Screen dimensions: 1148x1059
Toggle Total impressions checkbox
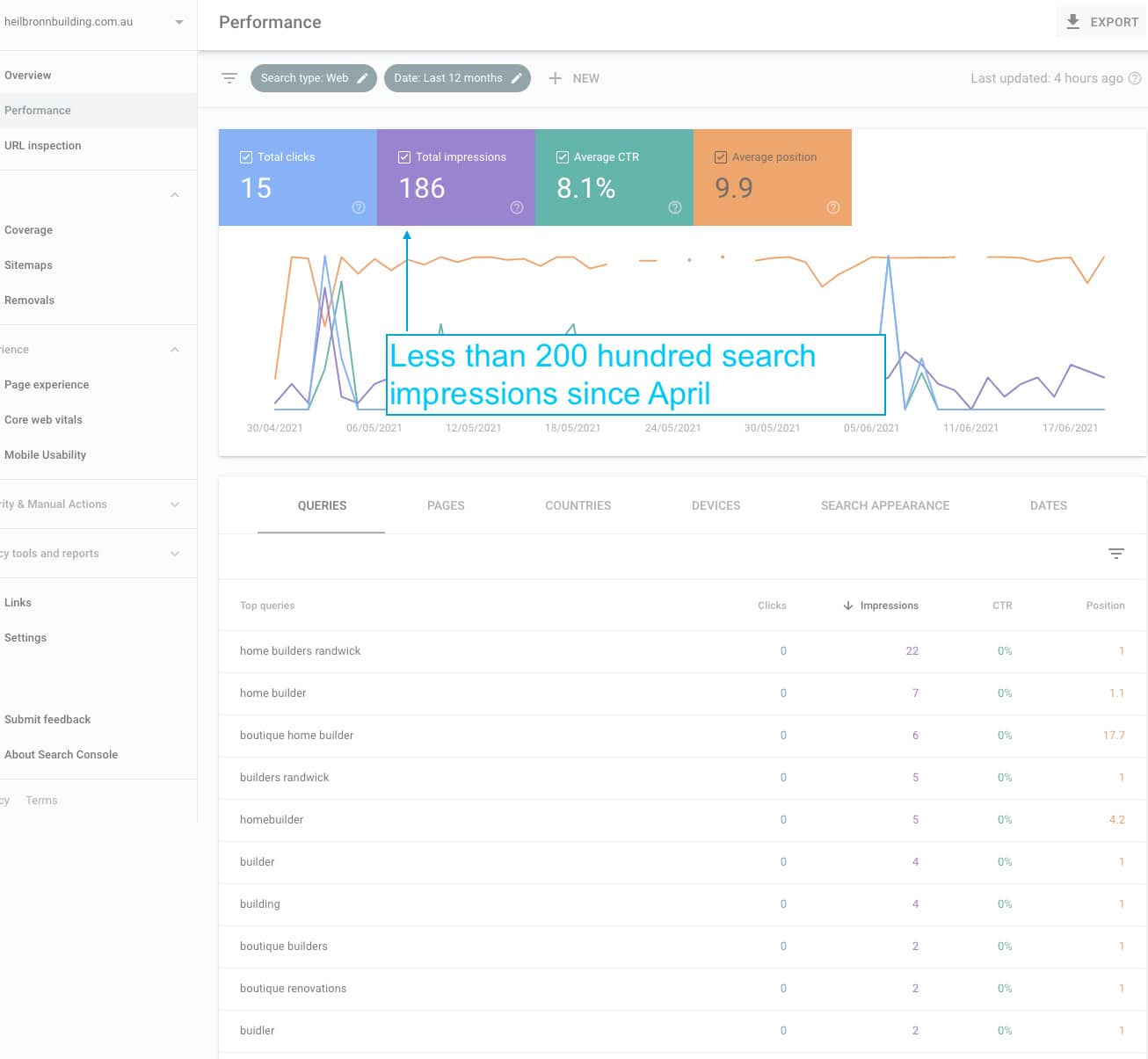pos(404,157)
